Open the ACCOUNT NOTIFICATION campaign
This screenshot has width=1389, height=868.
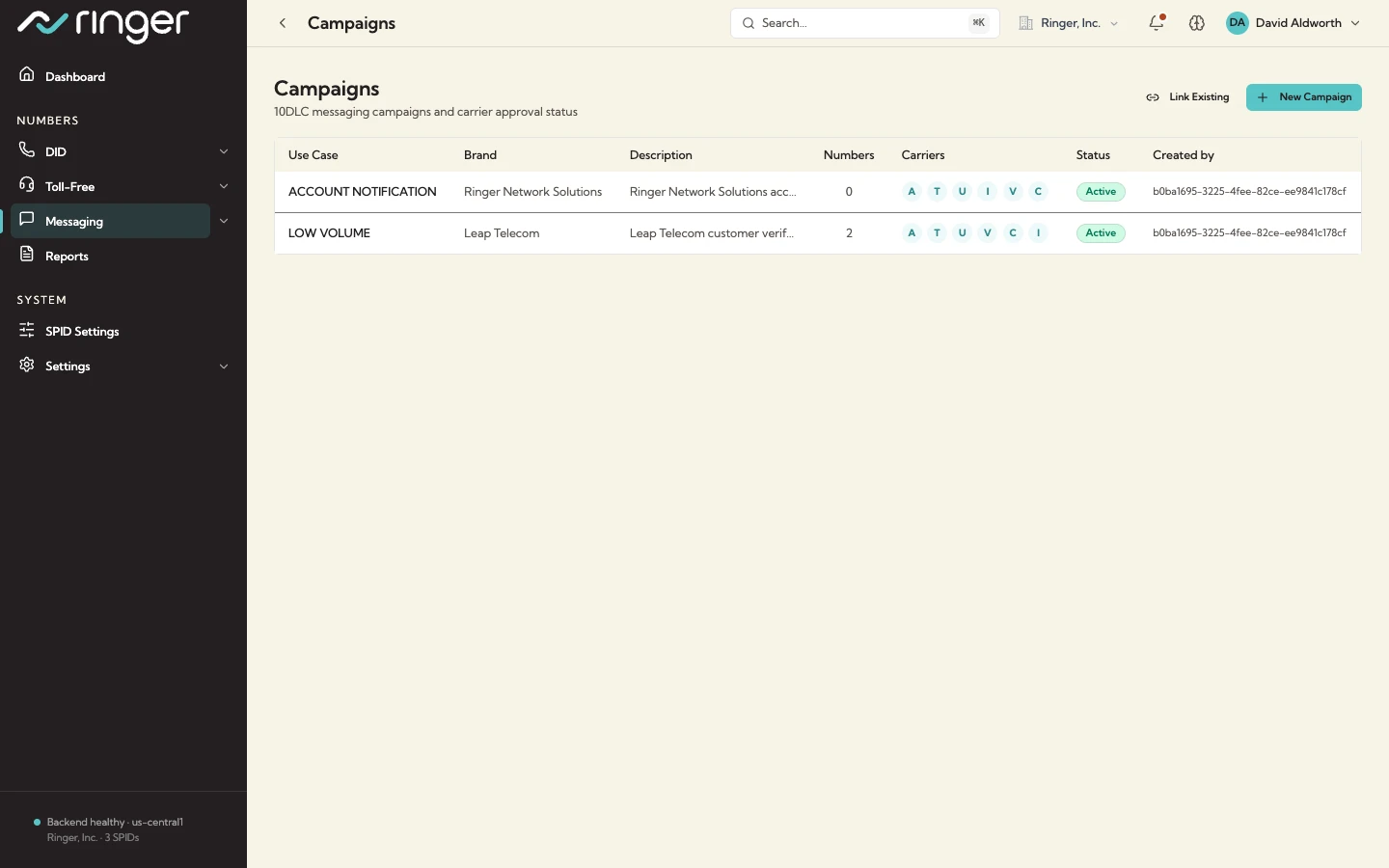363,192
